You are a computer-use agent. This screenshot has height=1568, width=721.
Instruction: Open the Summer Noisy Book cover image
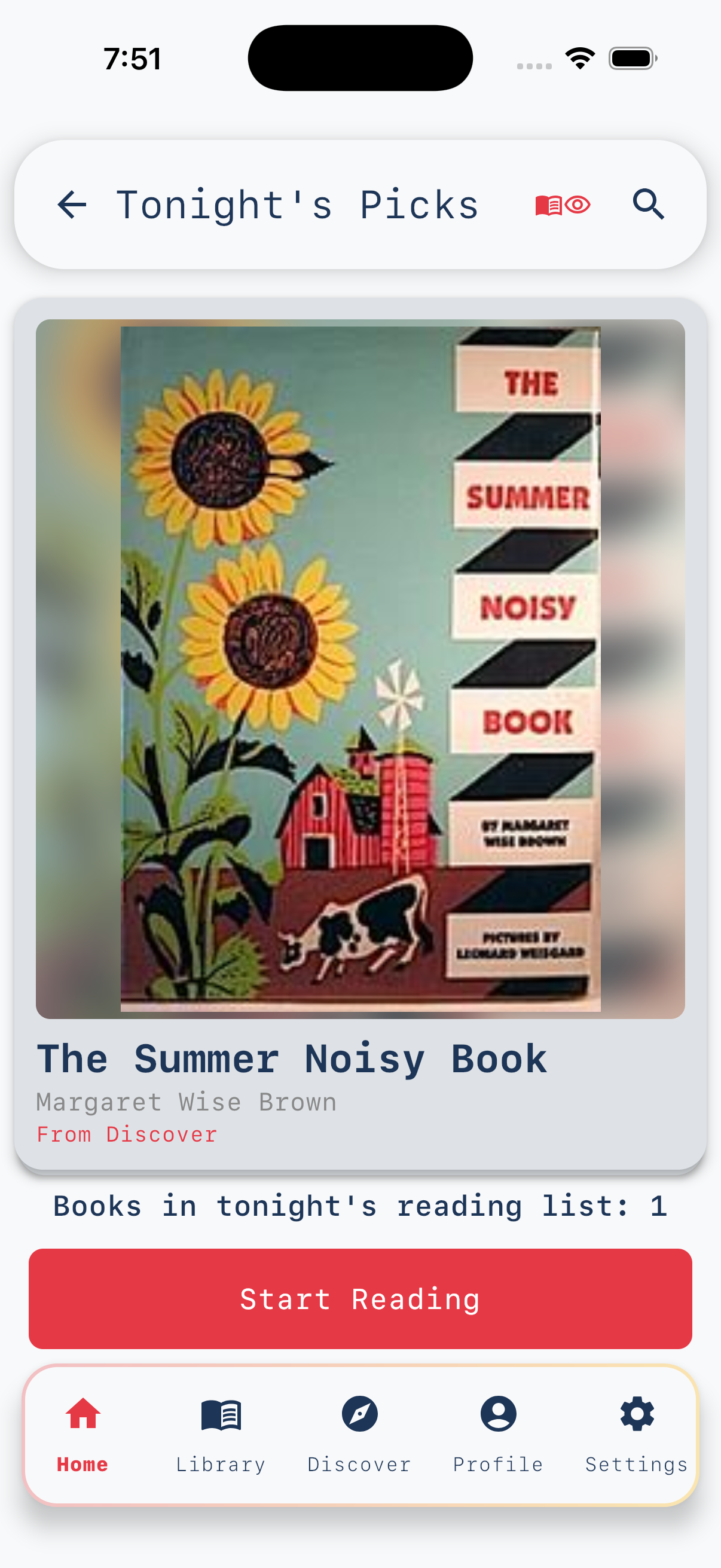coord(360,670)
